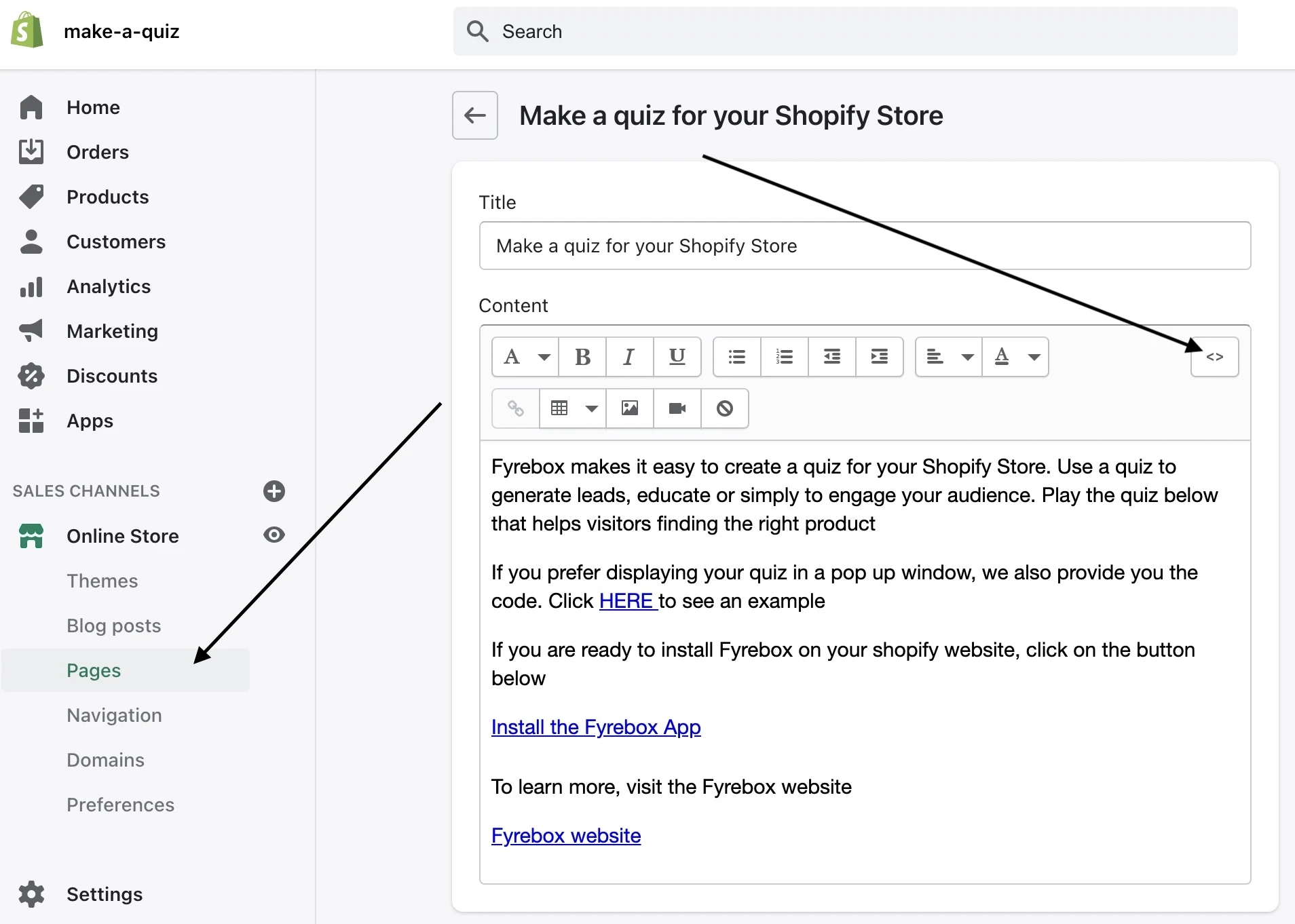This screenshot has width=1295, height=924.
Task: Show HTML with the <> button
Action: pos(1215,357)
